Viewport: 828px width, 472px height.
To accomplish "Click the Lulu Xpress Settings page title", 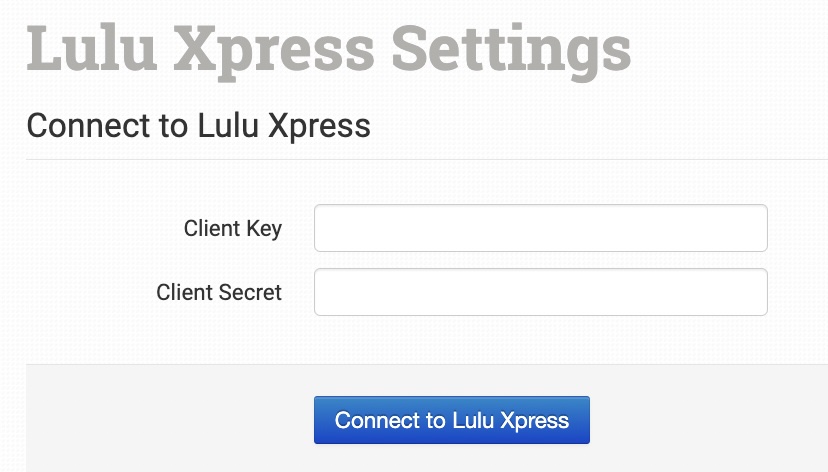I will point(329,48).
